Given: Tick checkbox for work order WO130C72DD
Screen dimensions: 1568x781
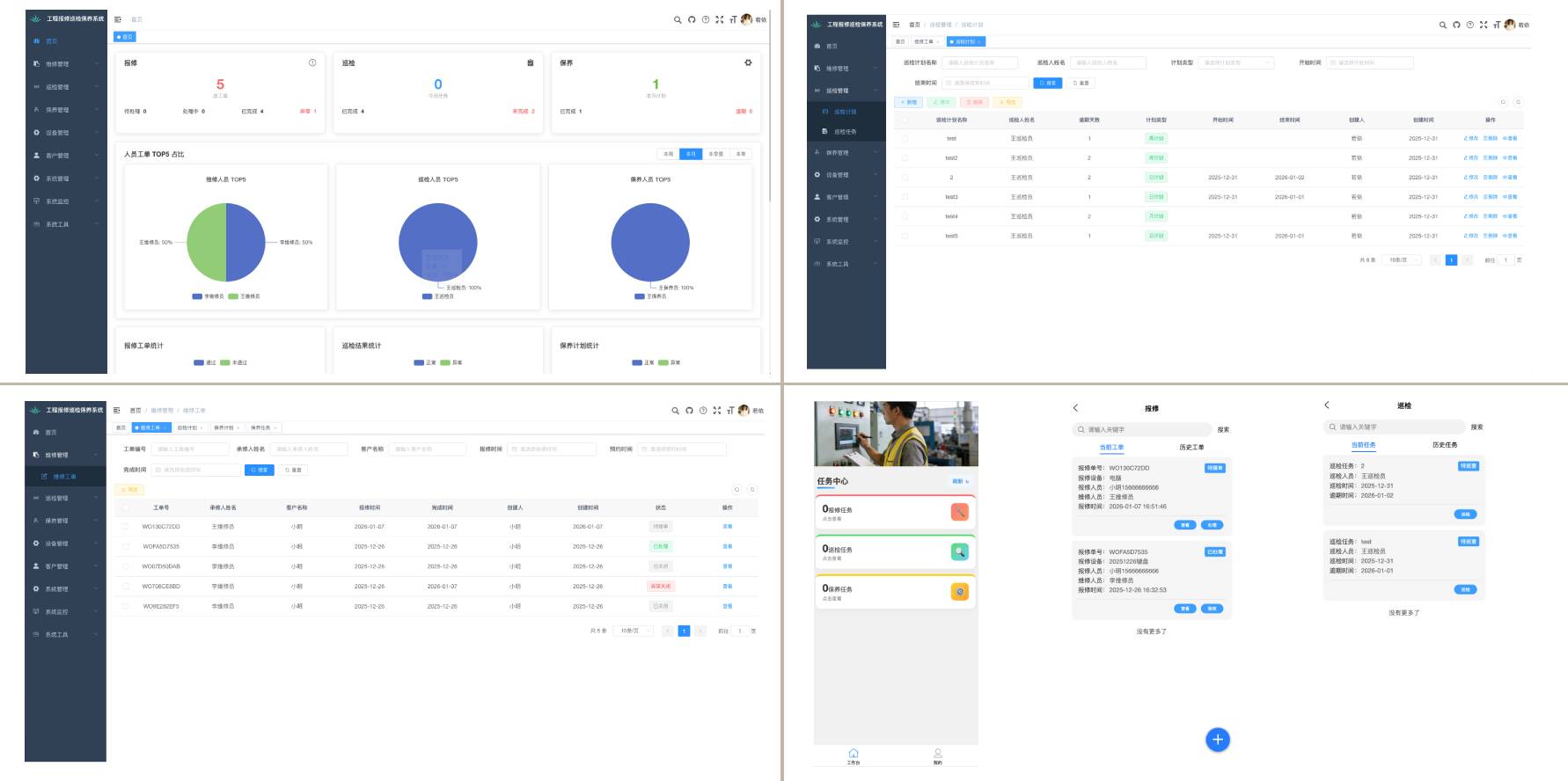Looking at the screenshot, I should point(126,527).
